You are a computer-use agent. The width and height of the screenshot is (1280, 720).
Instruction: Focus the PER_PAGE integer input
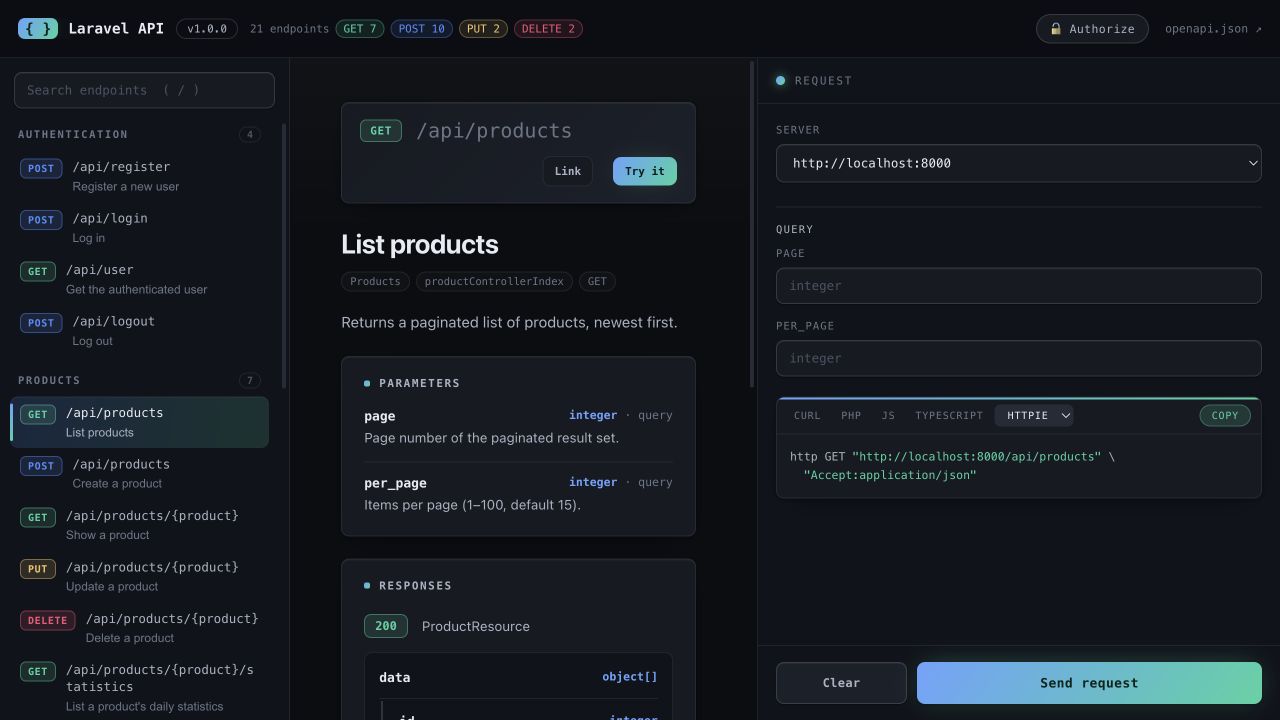[1018, 358]
